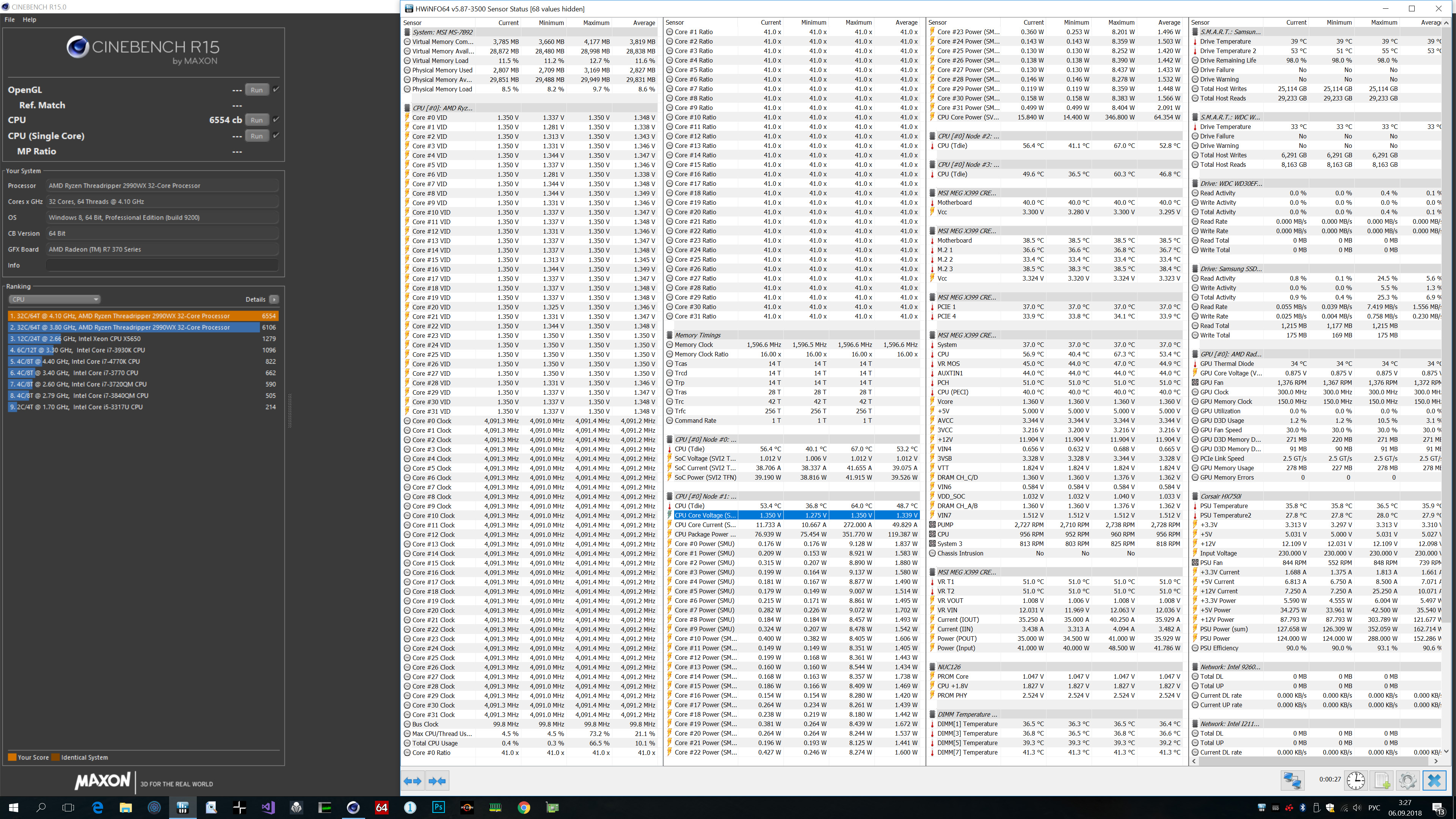Open the CPU ranking dropdown
1456x819 pixels.
pyautogui.click(x=54, y=299)
